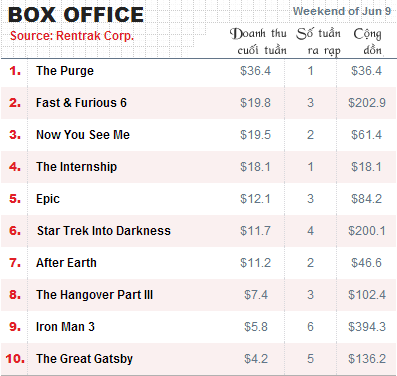Click the $36.4 weekend gross for The Purge

256,71
